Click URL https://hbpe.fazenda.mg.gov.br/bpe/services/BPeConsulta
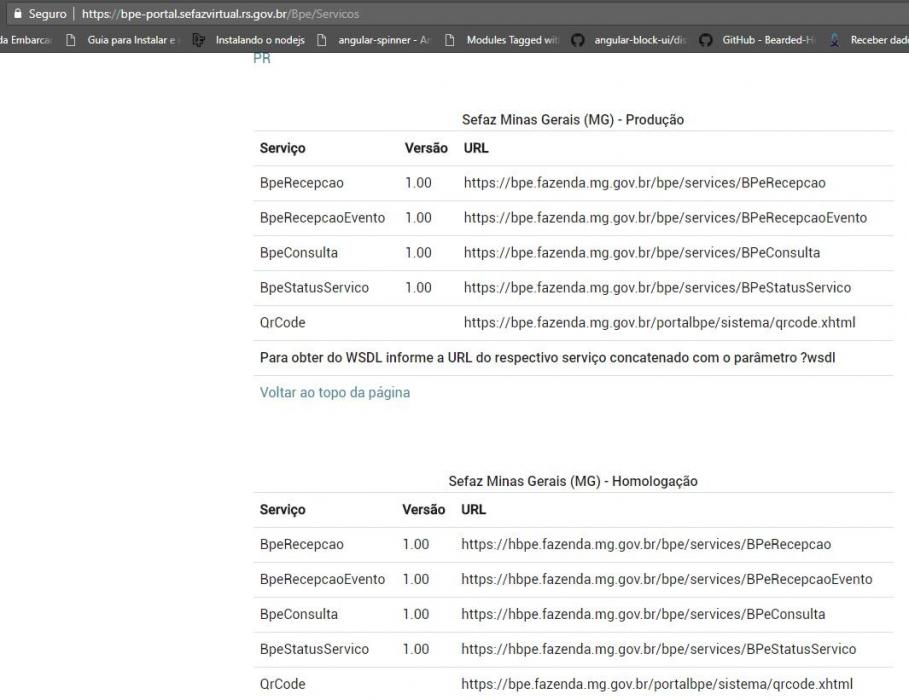Image resolution: width=909 pixels, height=700 pixels. coord(643,614)
